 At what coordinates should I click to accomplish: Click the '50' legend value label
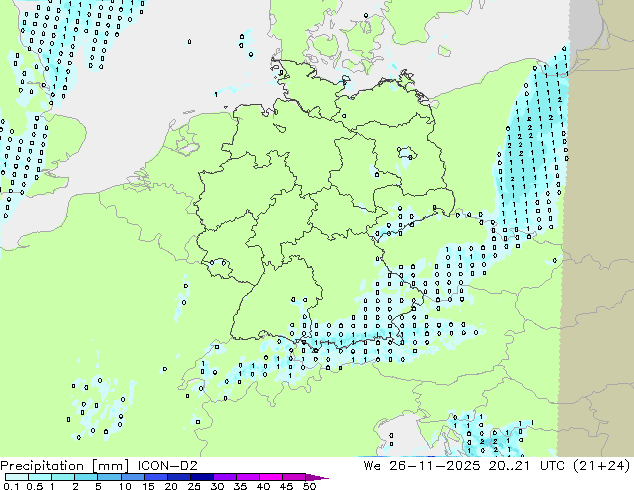pyautogui.click(x=309, y=486)
